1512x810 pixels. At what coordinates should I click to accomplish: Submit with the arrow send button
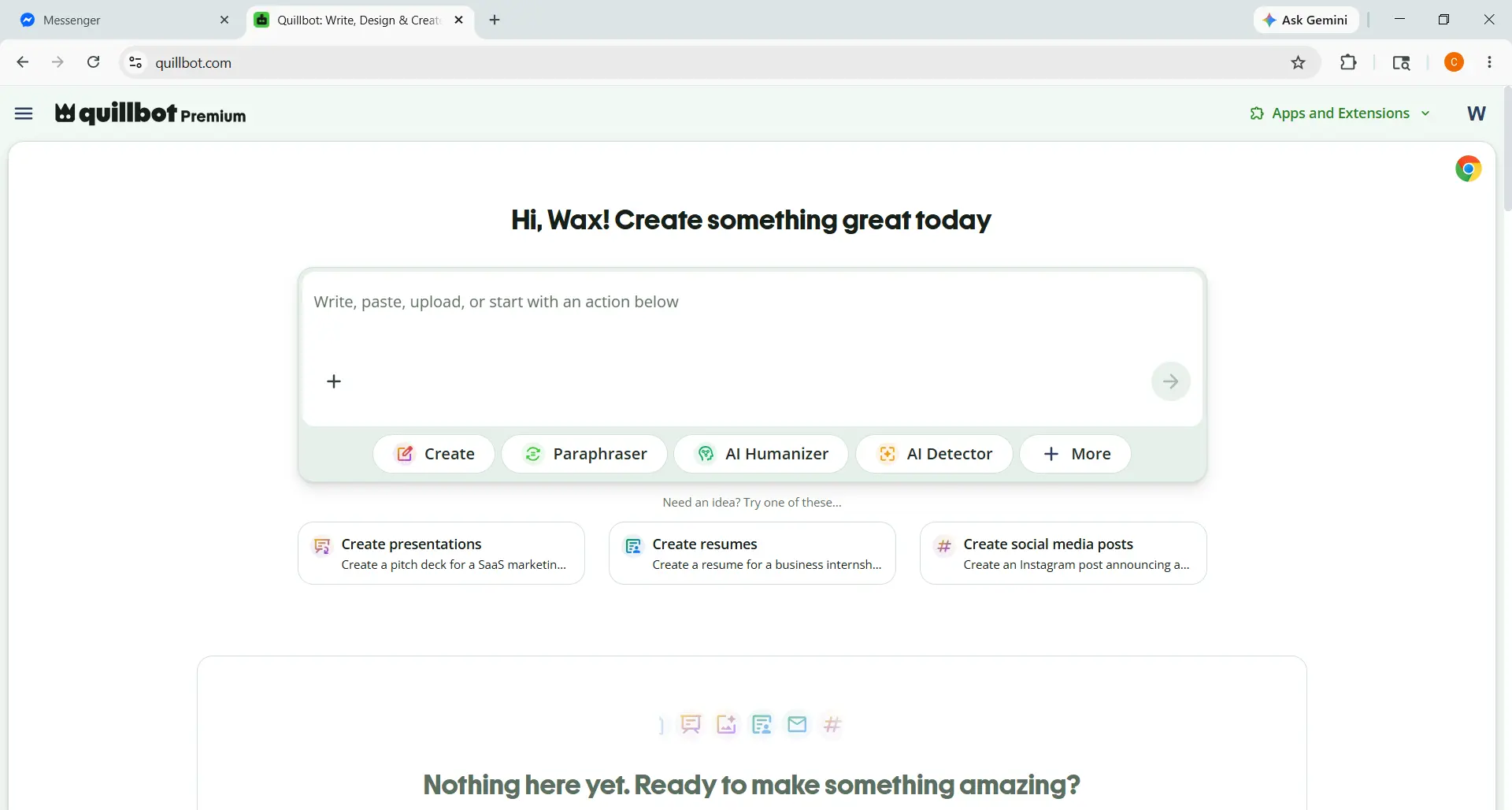[1171, 381]
